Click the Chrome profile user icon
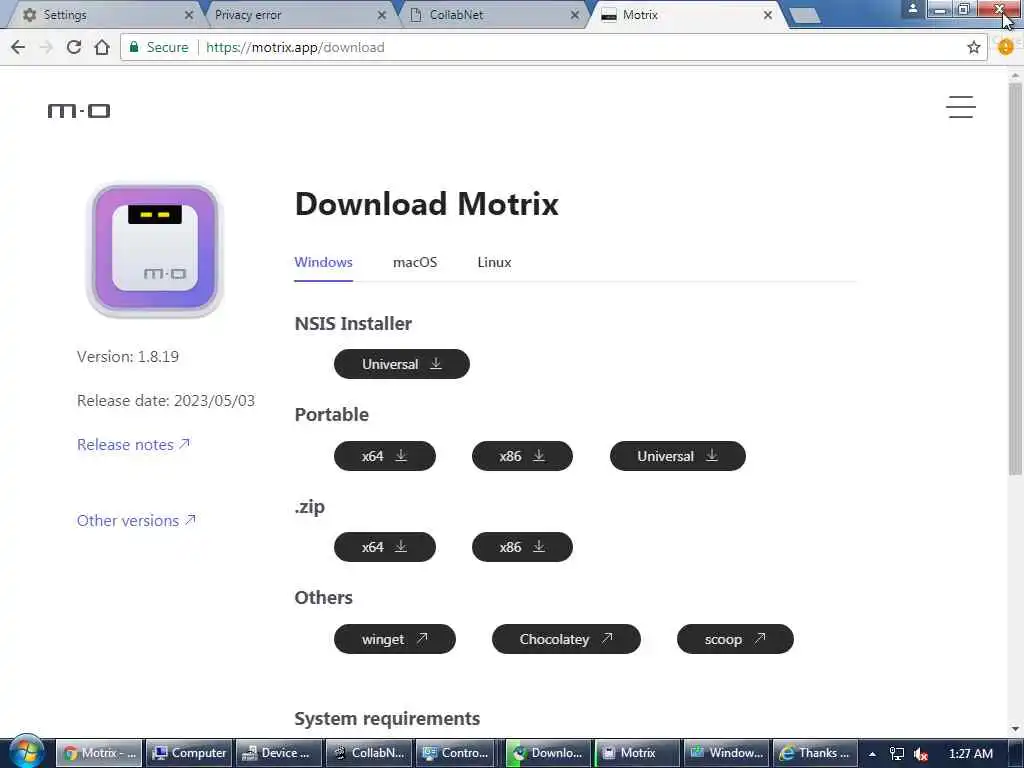Screen dimensions: 1024x768 [x=913, y=8]
